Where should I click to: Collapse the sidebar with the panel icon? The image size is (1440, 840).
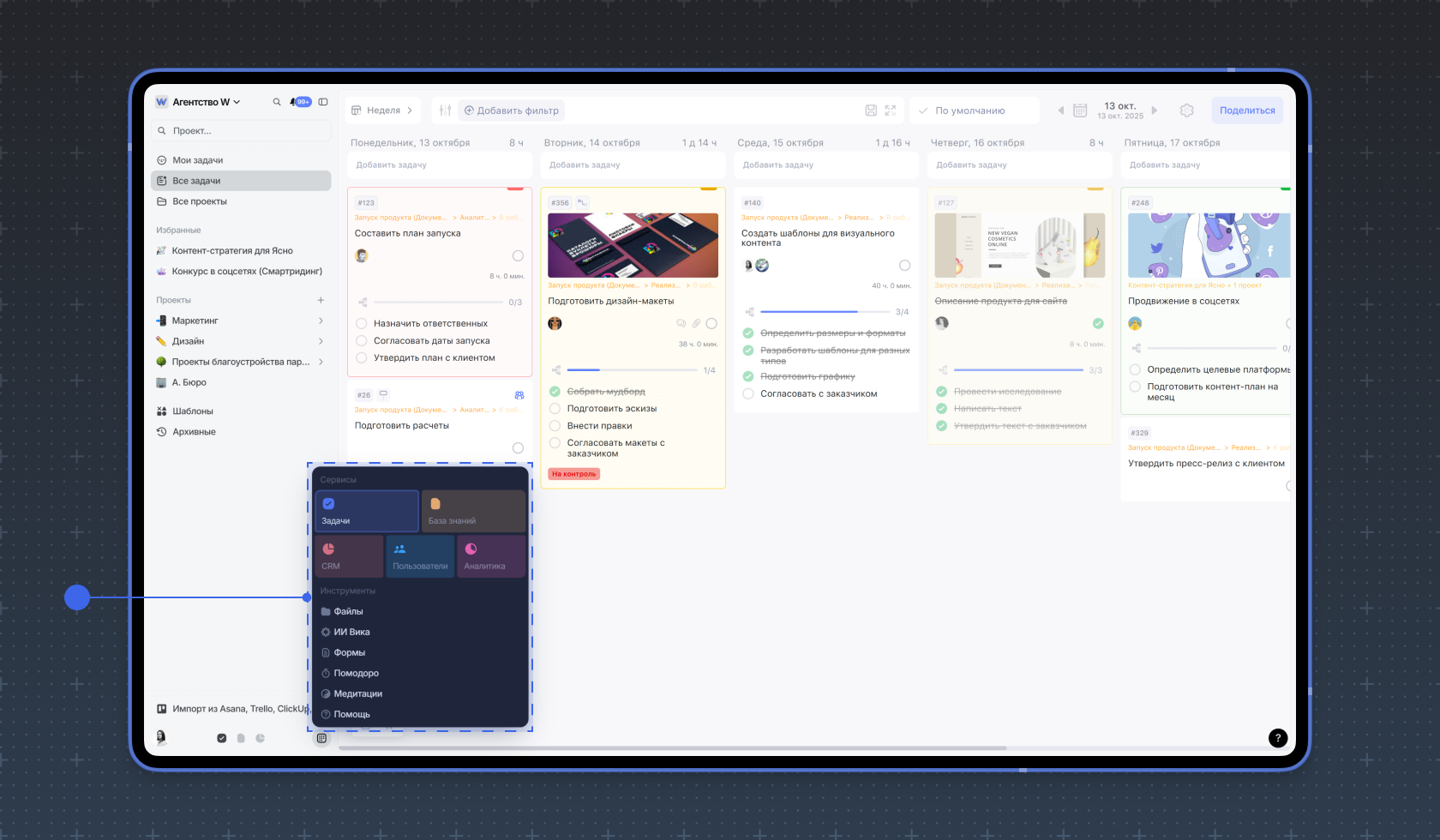[x=323, y=102]
